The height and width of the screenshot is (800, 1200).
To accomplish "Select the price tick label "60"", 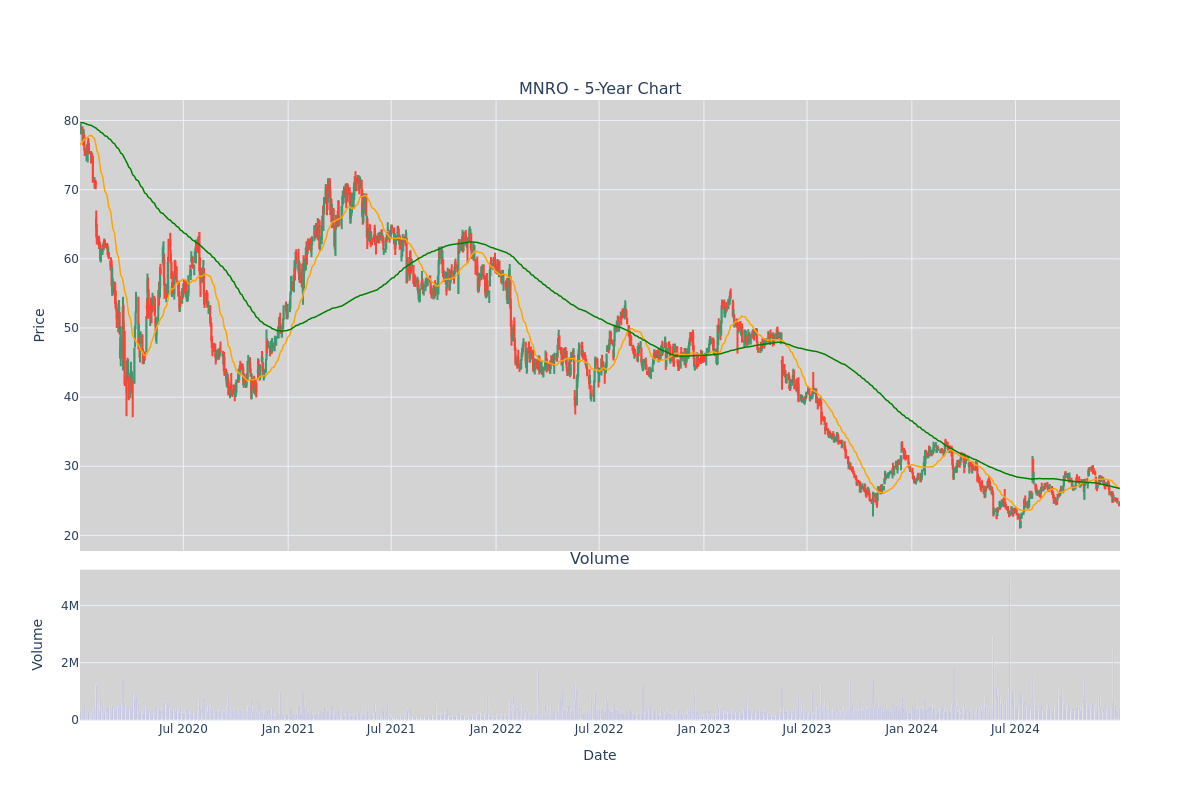I will 71,259.
